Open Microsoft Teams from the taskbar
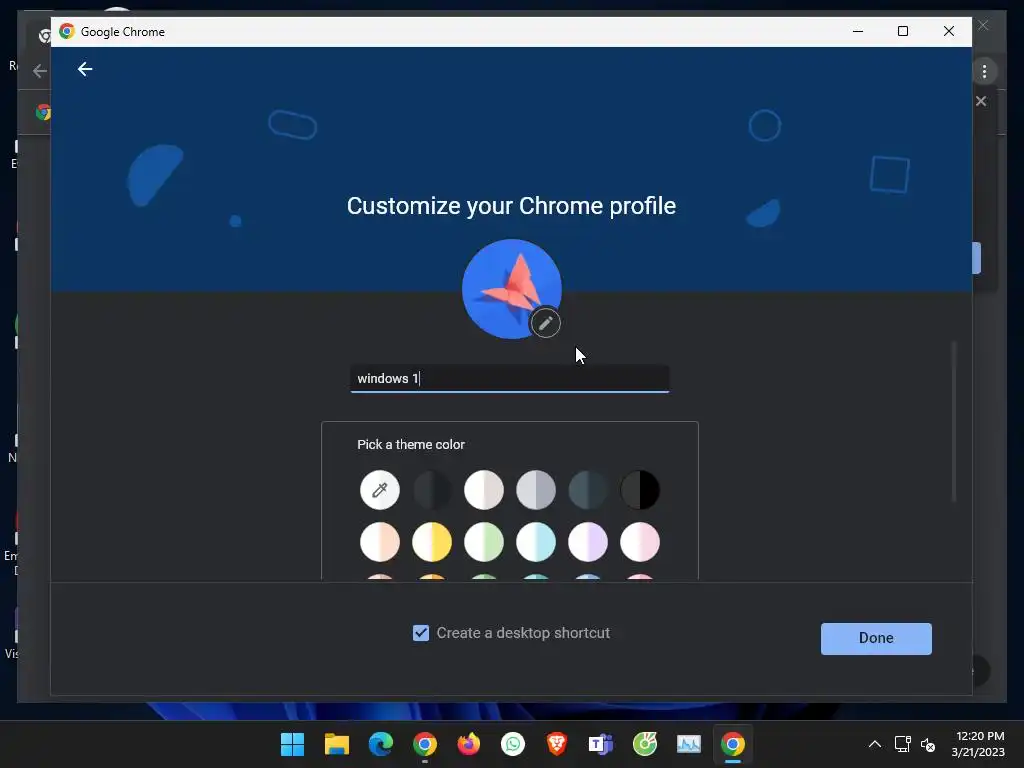This screenshot has height=768, width=1024. pyautogui.click(x=601, y=744)
